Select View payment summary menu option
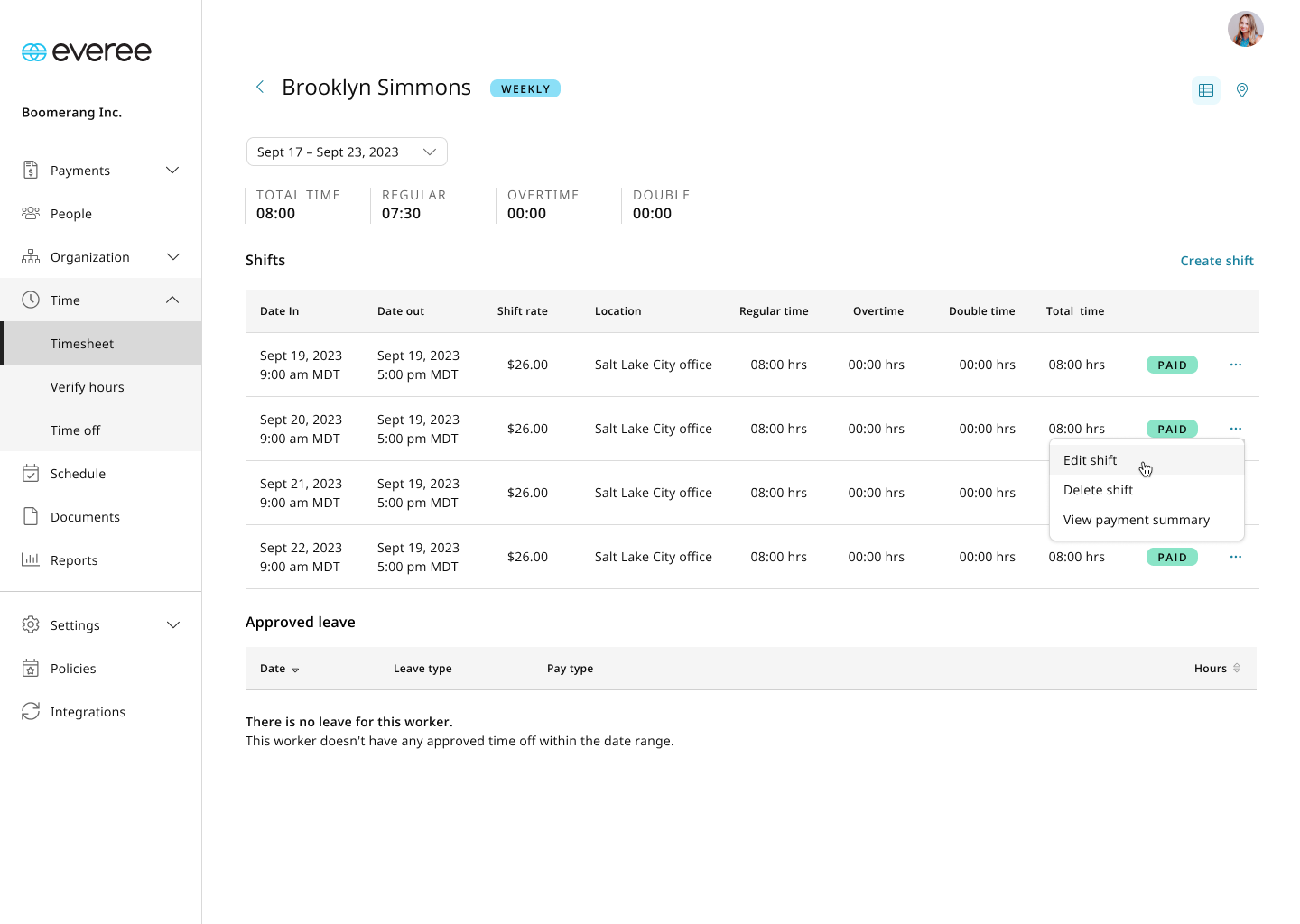The height and width of the screenshot is (924, 1300). click(x=1136, y=520)
